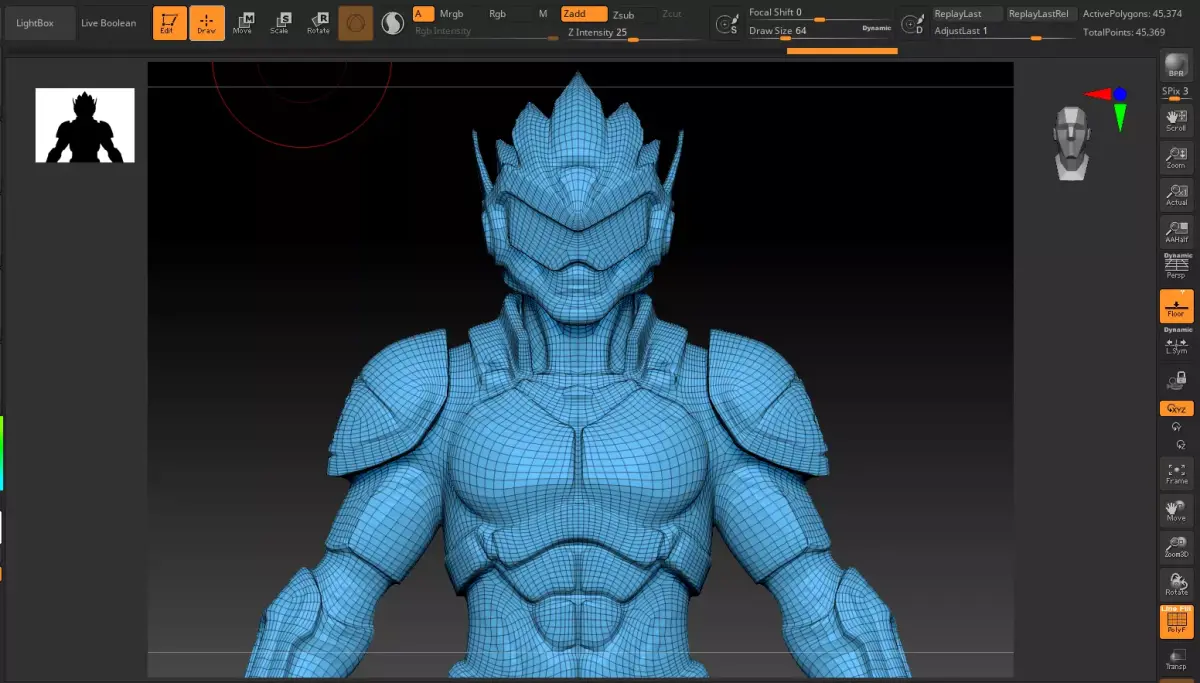Adjust the Rgb Intensity slider
Screen dimensions: 1200x683
(486, 33)
